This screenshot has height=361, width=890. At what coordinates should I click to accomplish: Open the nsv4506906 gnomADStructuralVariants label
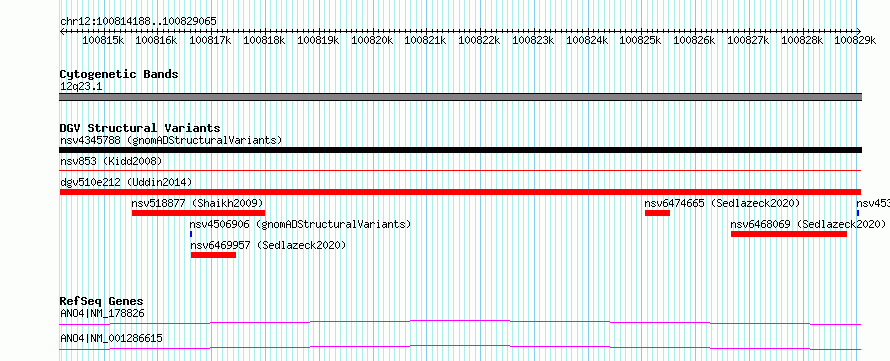coord(300,224)
